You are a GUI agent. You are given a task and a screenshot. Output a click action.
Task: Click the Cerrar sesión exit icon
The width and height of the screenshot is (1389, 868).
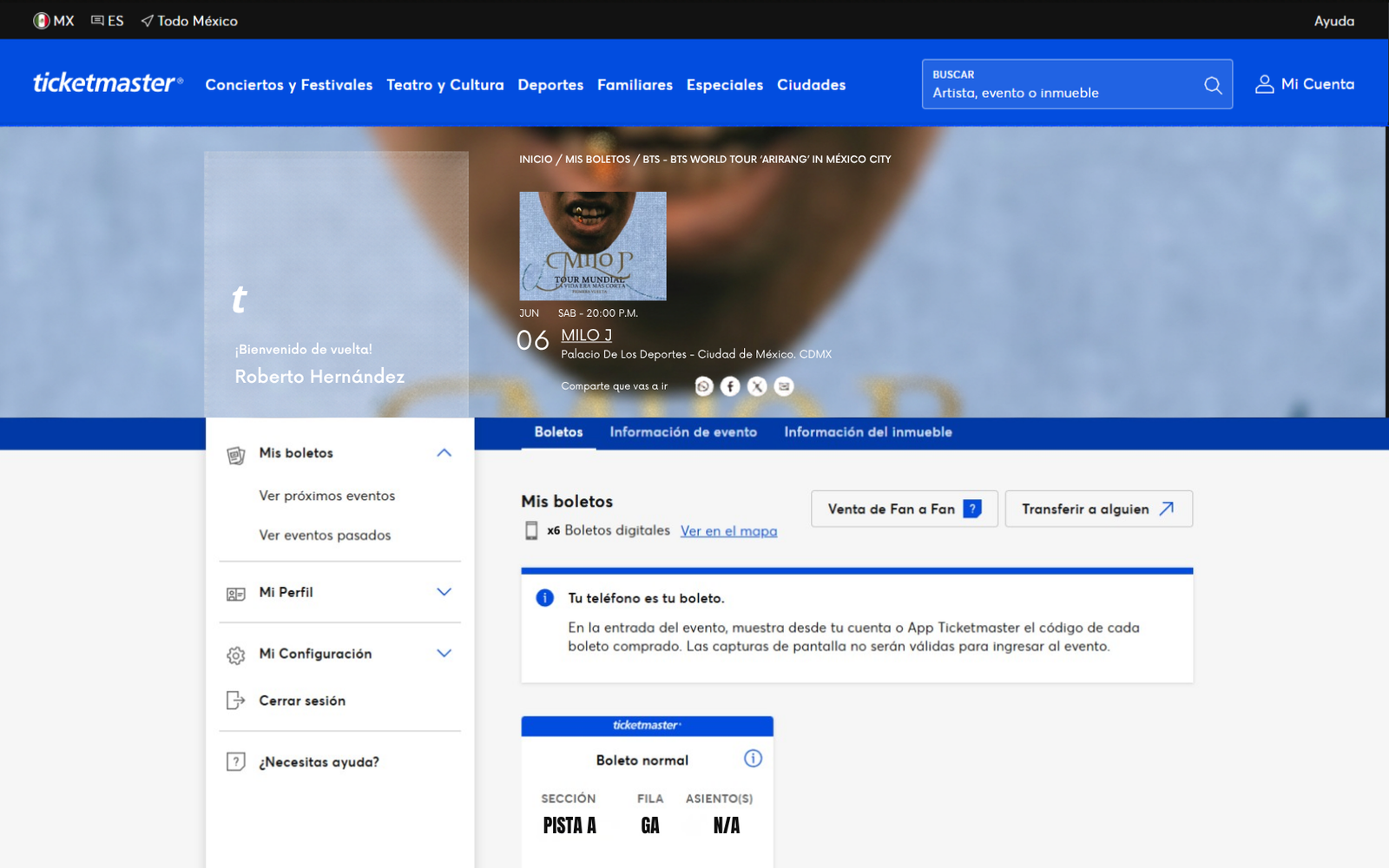[x=236, y=700]
